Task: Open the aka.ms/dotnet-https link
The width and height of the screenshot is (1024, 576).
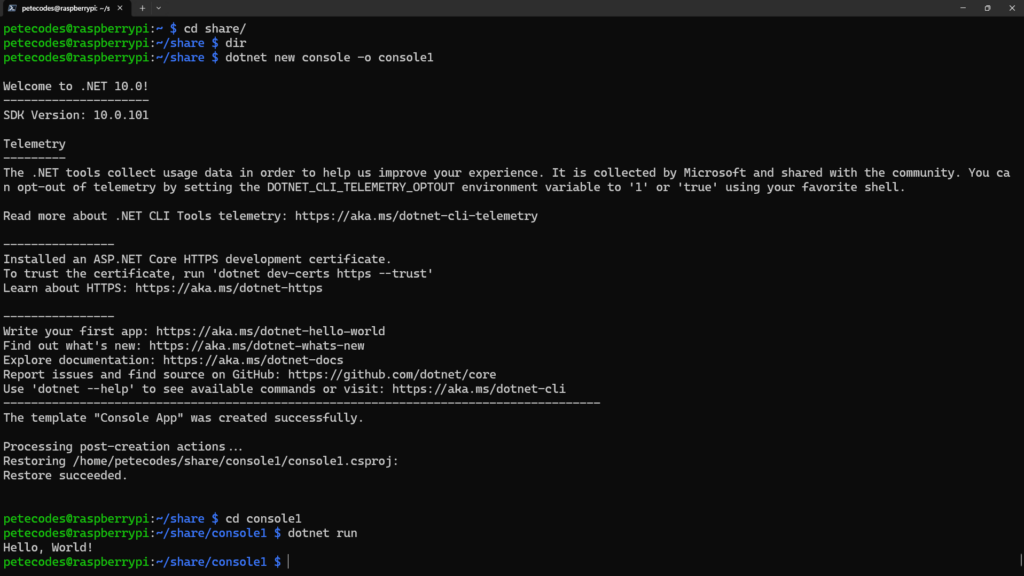Action: coord(229,288)
